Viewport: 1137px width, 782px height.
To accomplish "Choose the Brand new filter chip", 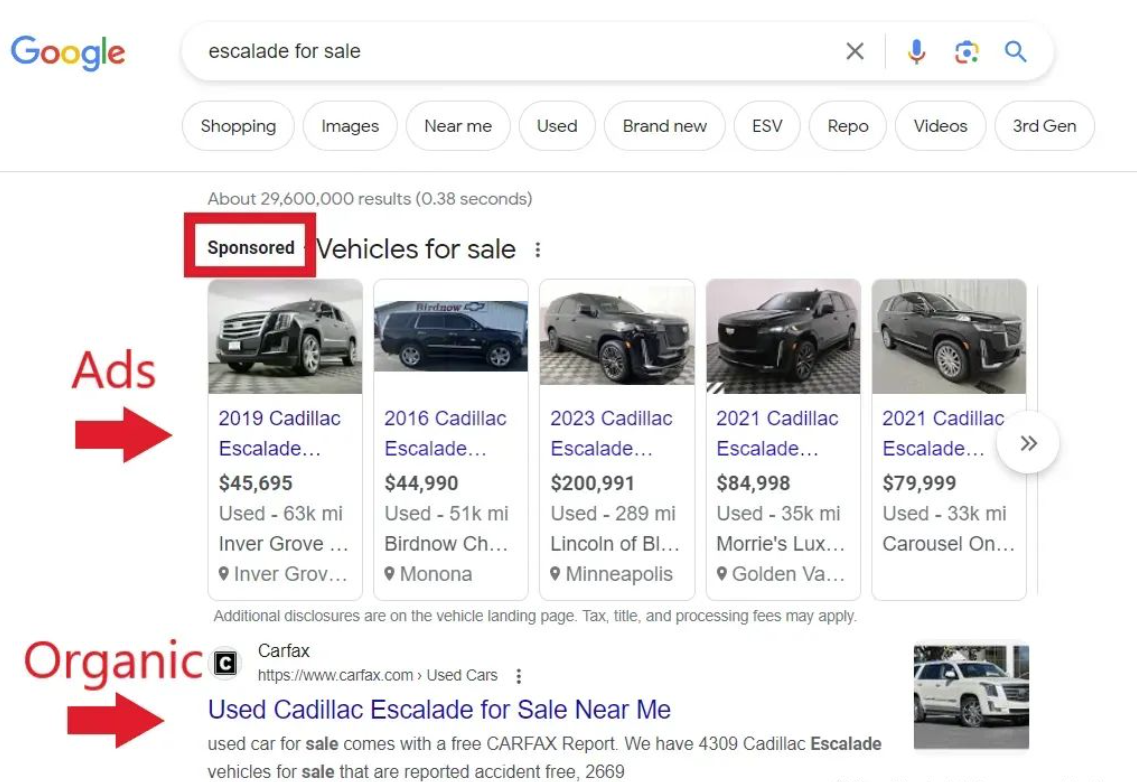I will click(x=665, y=126).
